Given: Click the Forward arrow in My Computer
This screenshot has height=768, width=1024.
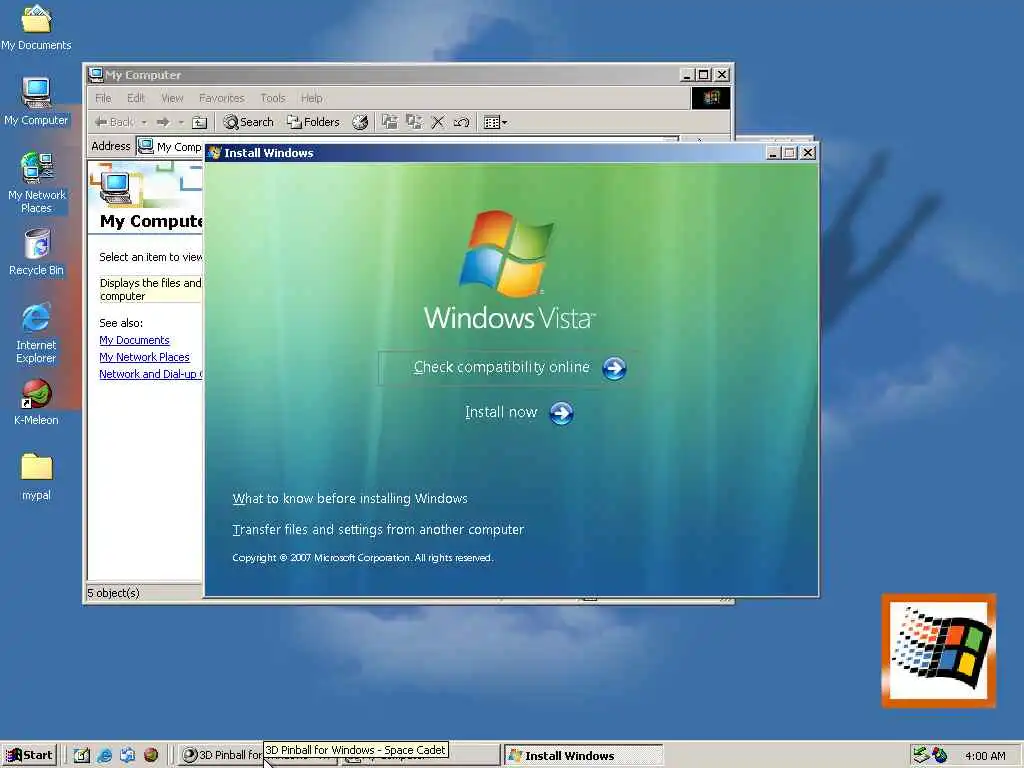Looking at the screenshot, I should tap(163, 122).
